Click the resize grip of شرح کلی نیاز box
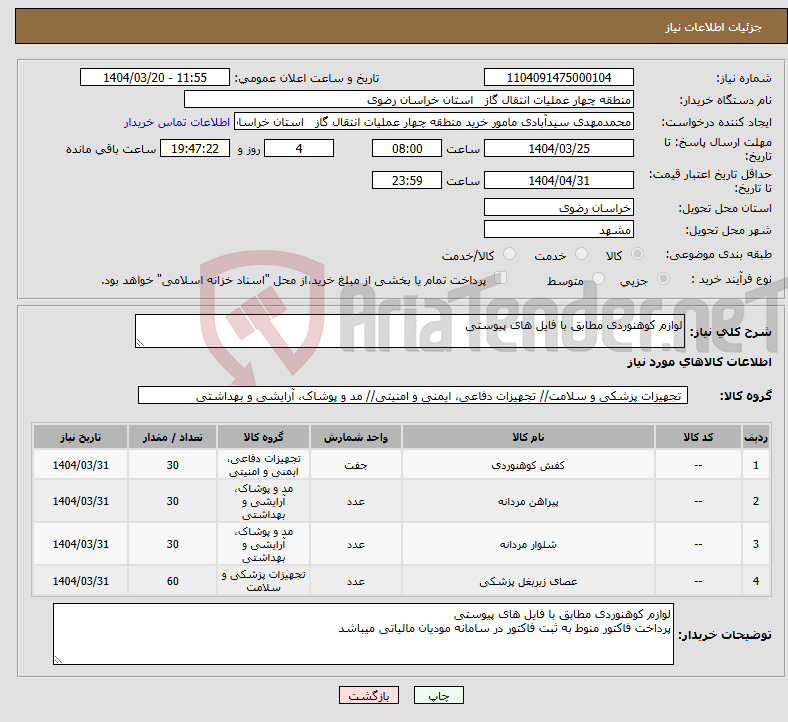 click(140, 343)
